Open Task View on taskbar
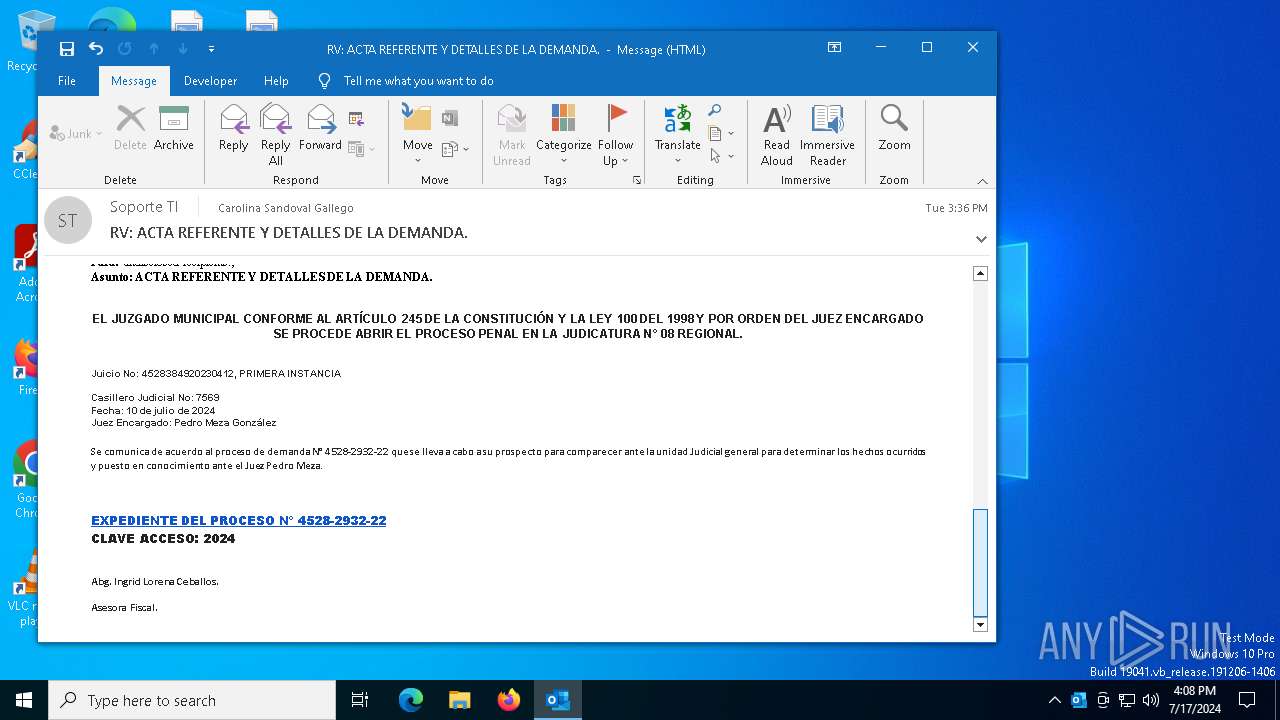This screenshot has height=720, width=1280. (x=360, y=700)
